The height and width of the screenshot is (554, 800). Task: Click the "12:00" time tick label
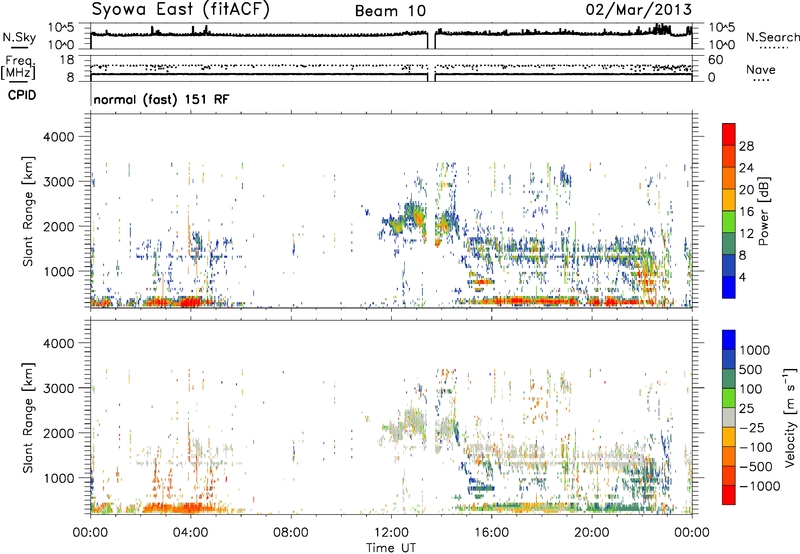pos(391,533)
